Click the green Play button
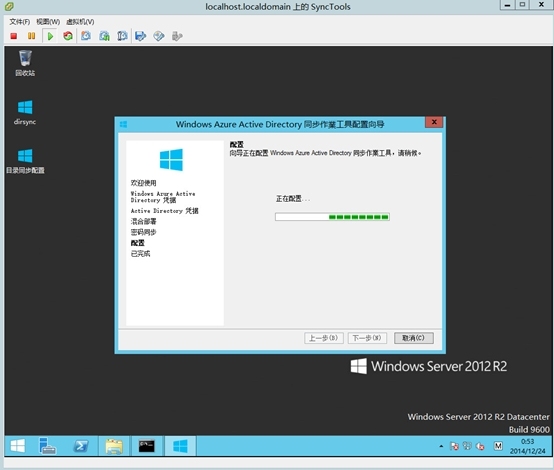 (50, 36)
